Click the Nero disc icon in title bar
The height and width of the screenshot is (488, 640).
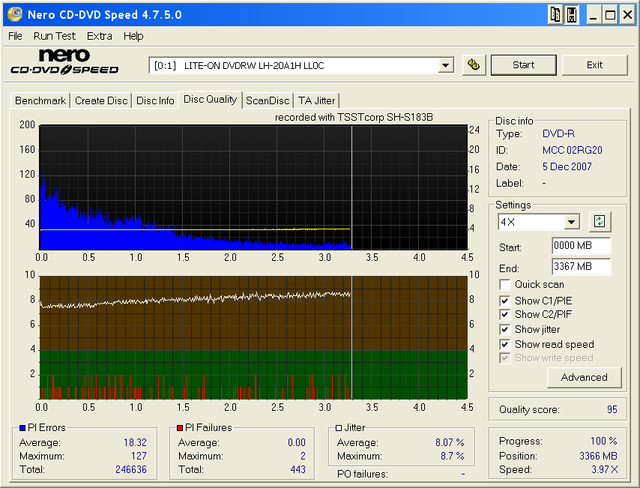point(15,14)
